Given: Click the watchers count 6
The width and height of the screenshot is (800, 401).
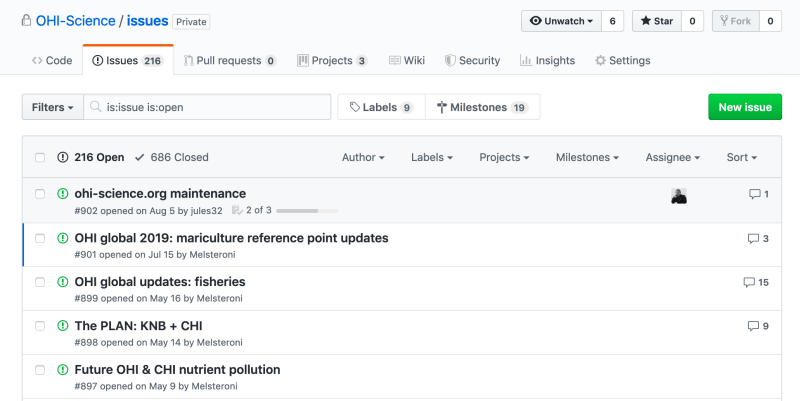Looking at the screenshot, I should coord(612,21).
